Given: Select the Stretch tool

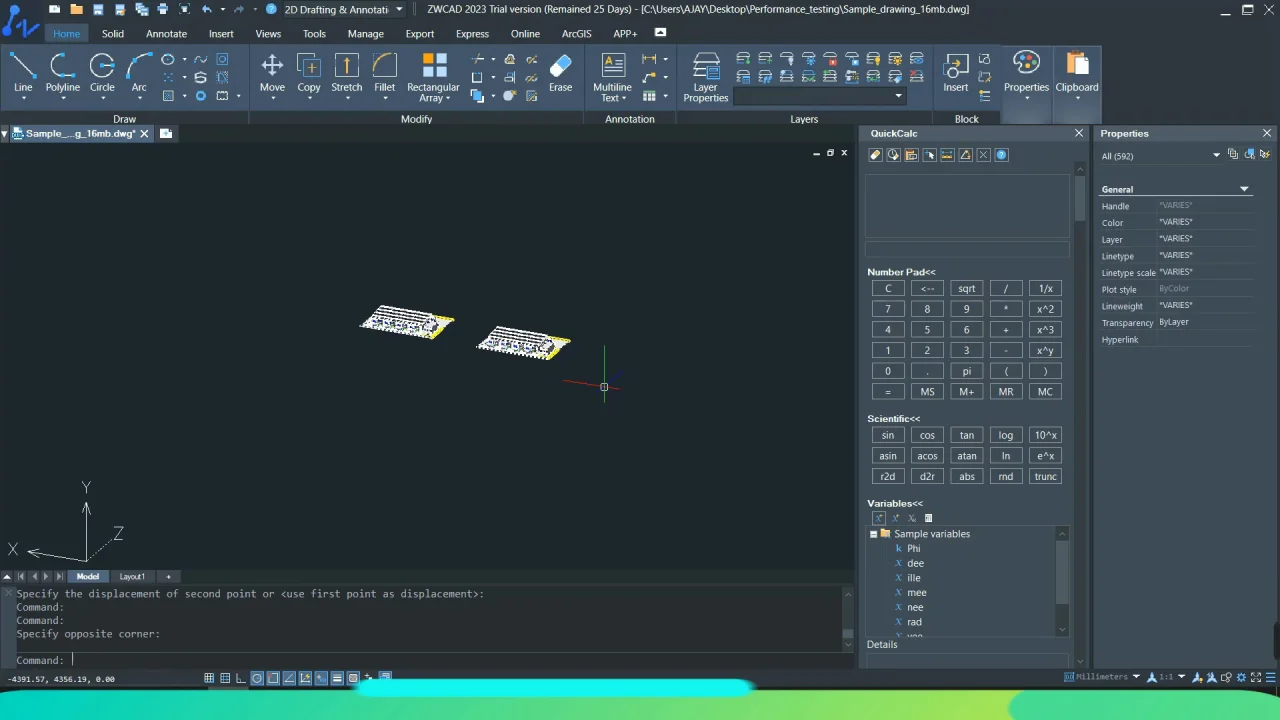Looking at the screenshot, I should pyautogui.click(x=346, y=73).
